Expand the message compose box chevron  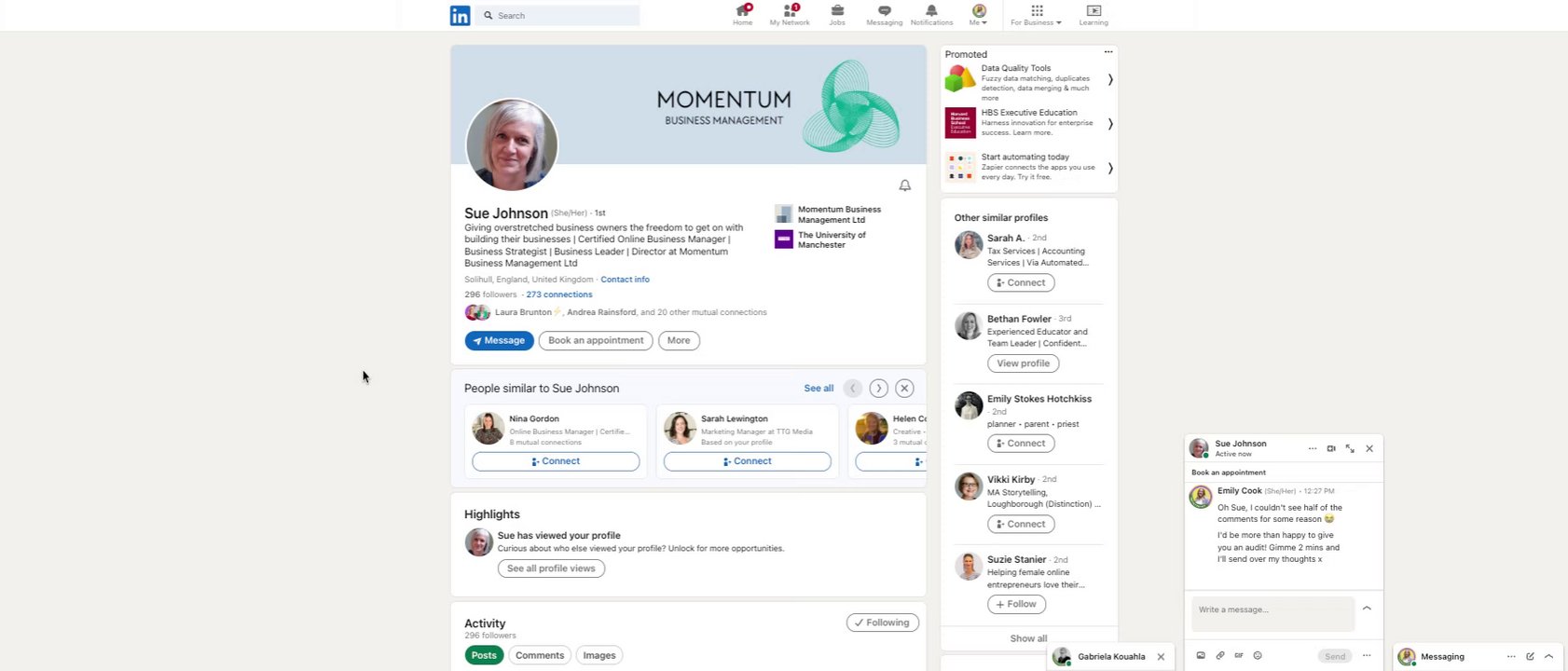(x=1367, y=608)
